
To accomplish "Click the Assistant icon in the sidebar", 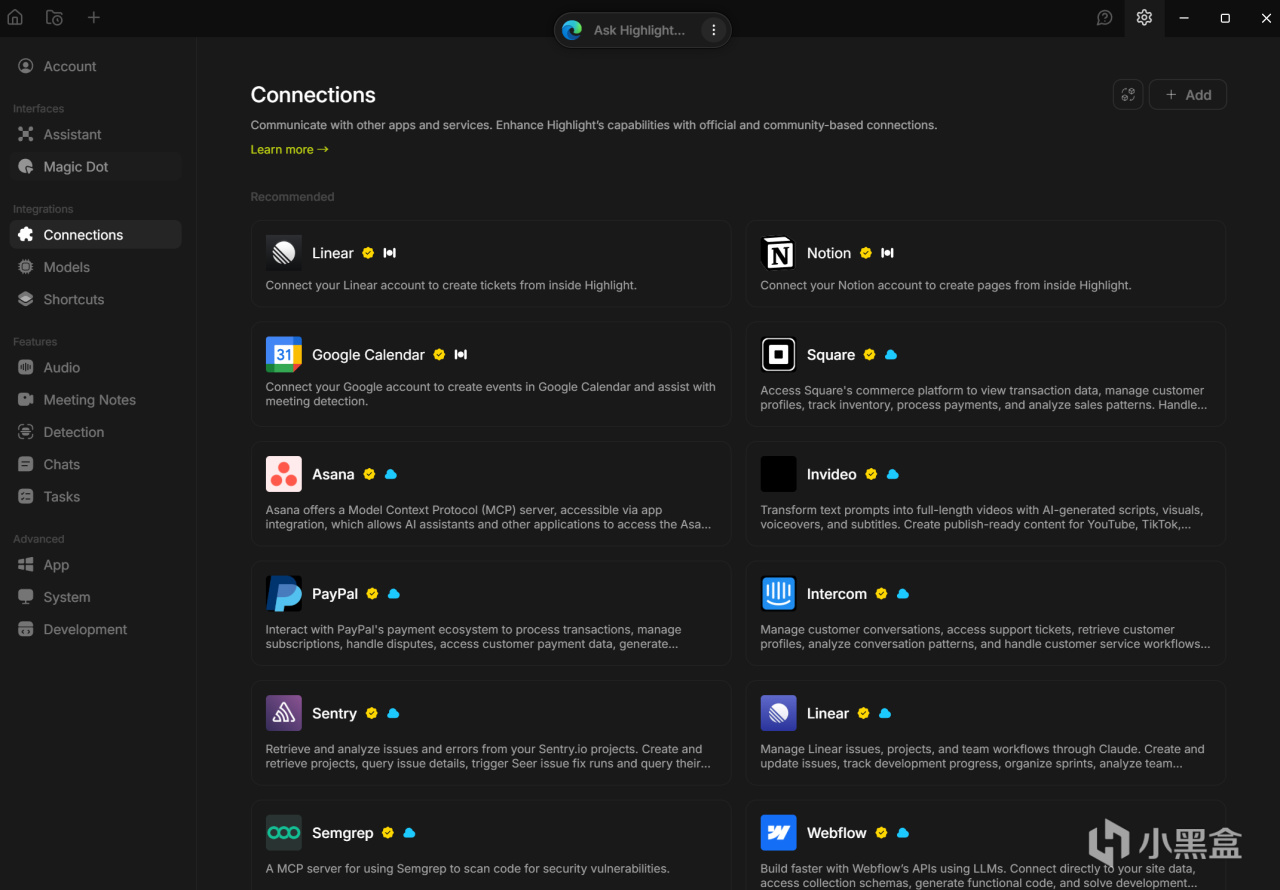I will click(x=26, y=134).
